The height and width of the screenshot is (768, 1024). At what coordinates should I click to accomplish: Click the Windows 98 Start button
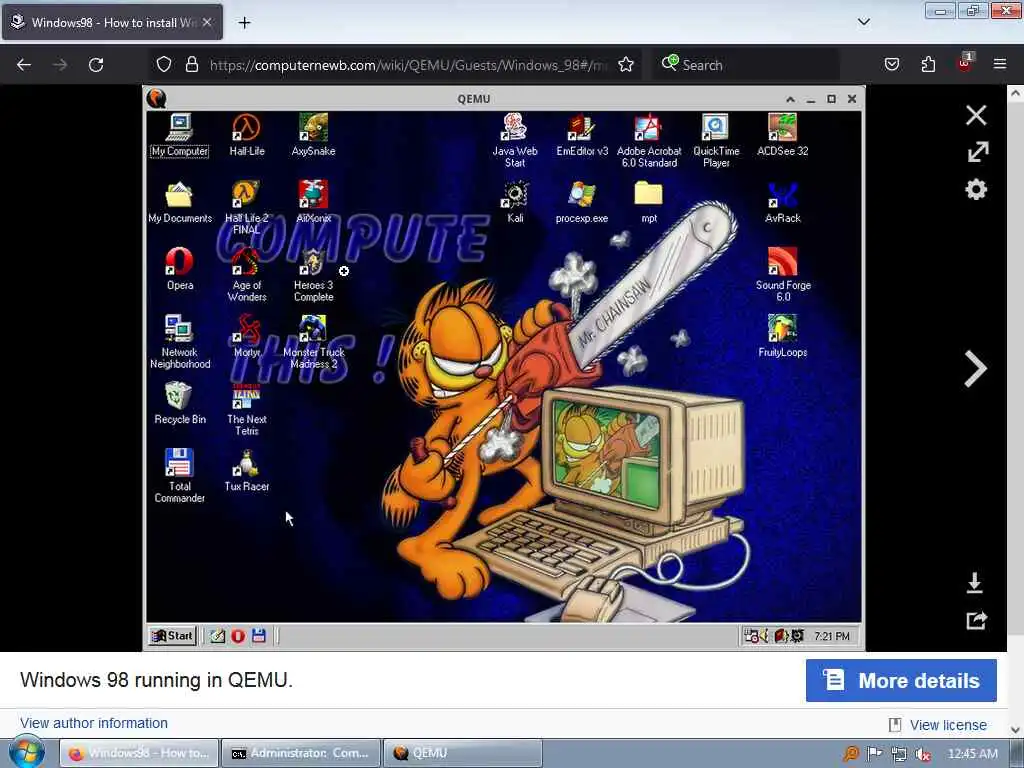tap(172, 635)
